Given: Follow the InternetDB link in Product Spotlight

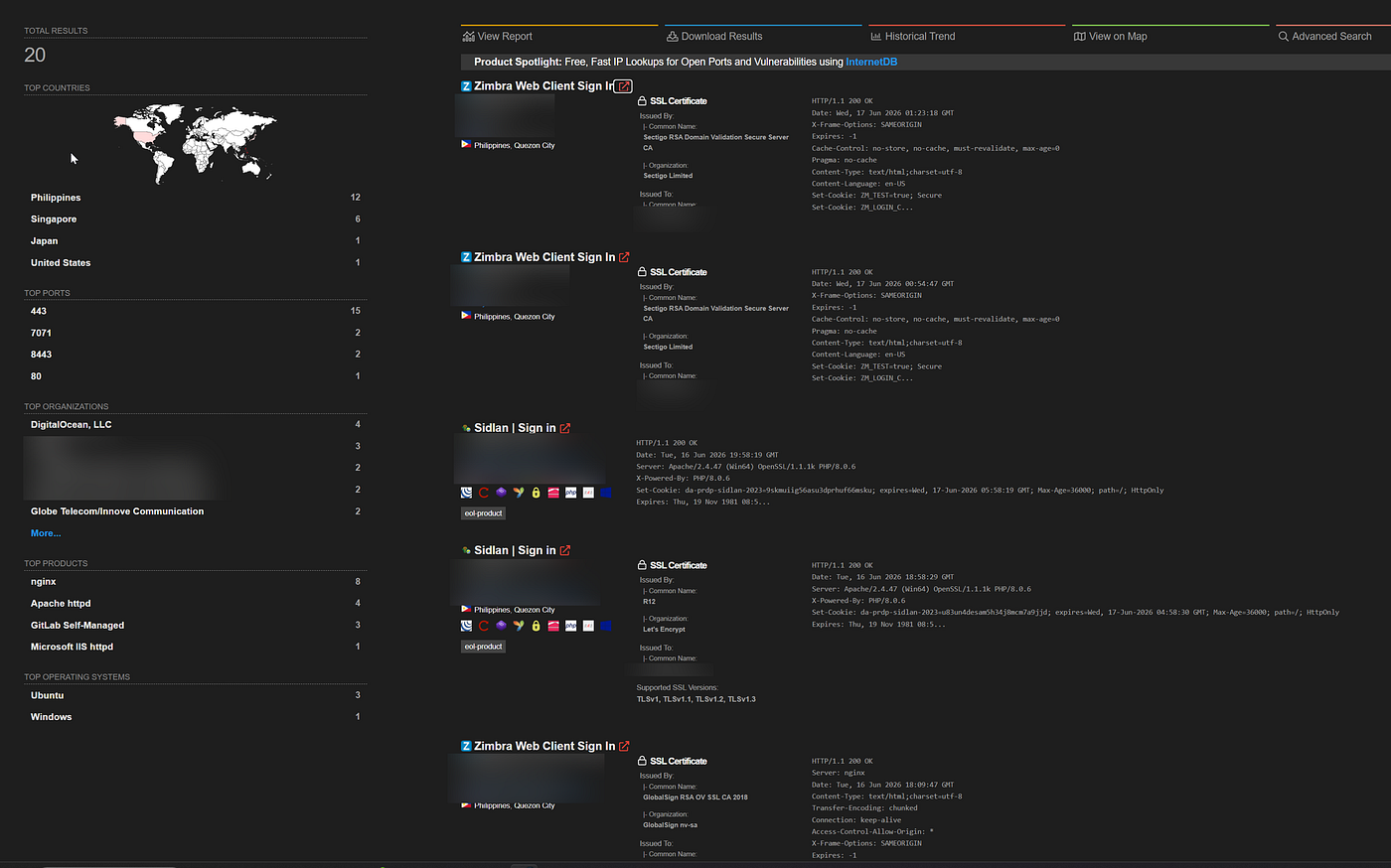Looking at the screenshot, I should [871, 62].
